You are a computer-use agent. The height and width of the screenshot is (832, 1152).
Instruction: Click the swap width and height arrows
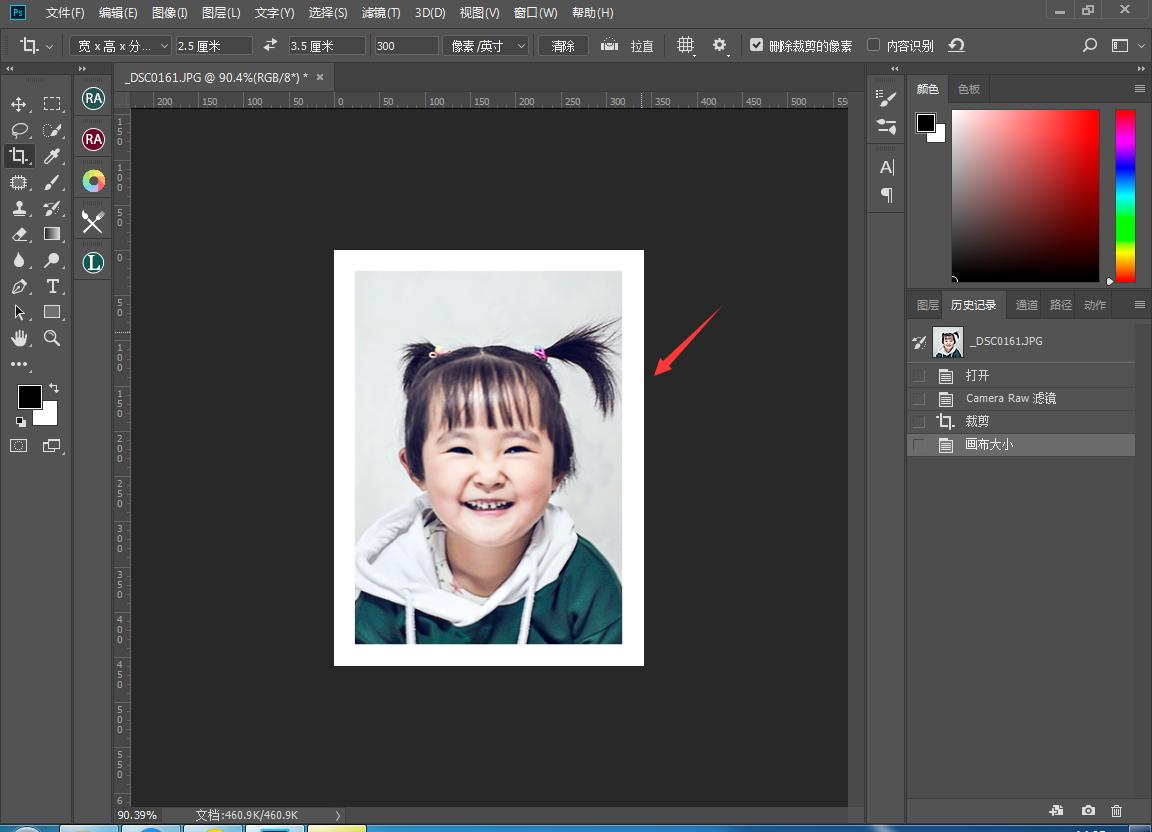click(x=270, y=46)
